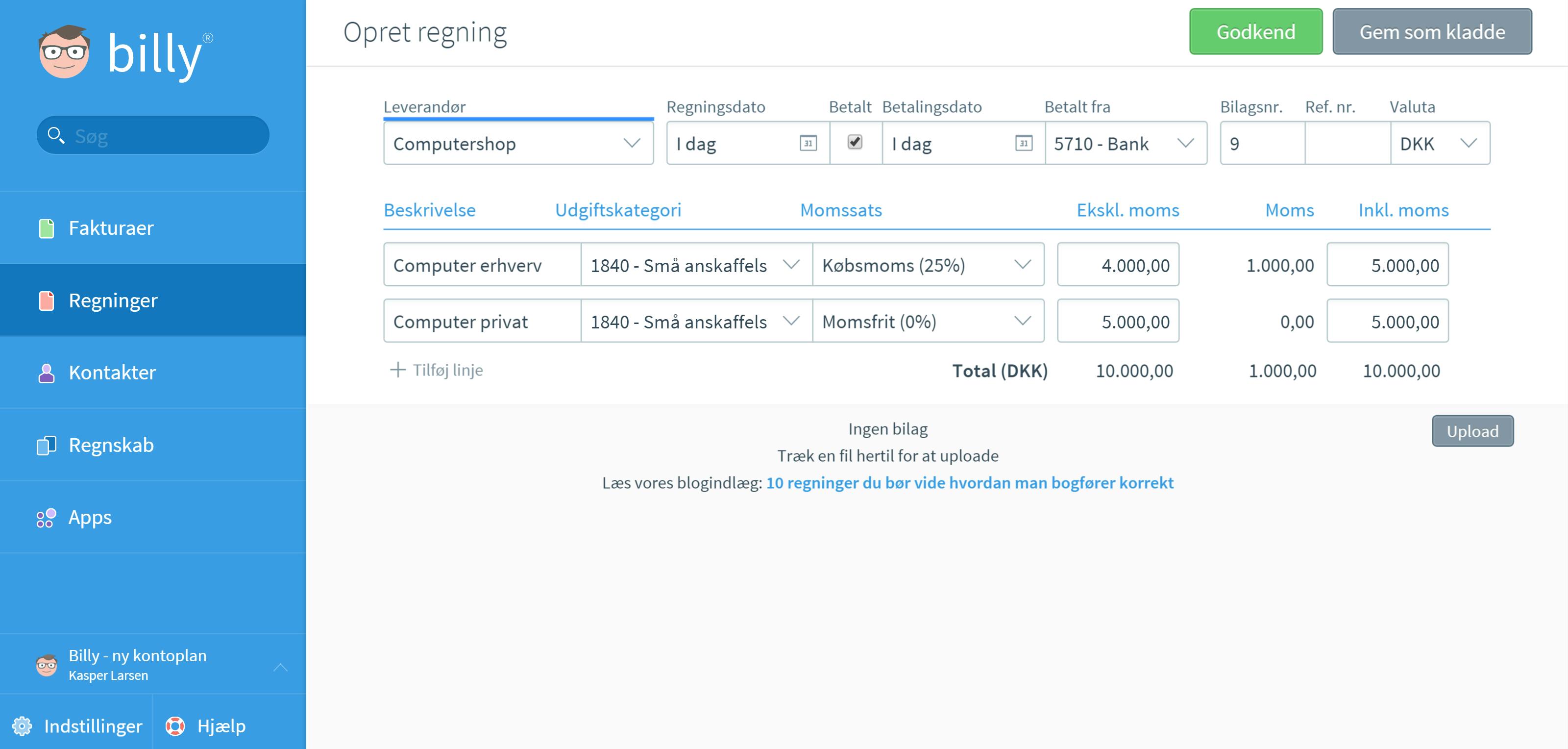Open the Købsmoms (25%) momssats dropdown
The height and width of the screenshot is (749, 1568).
pos(928,265)
